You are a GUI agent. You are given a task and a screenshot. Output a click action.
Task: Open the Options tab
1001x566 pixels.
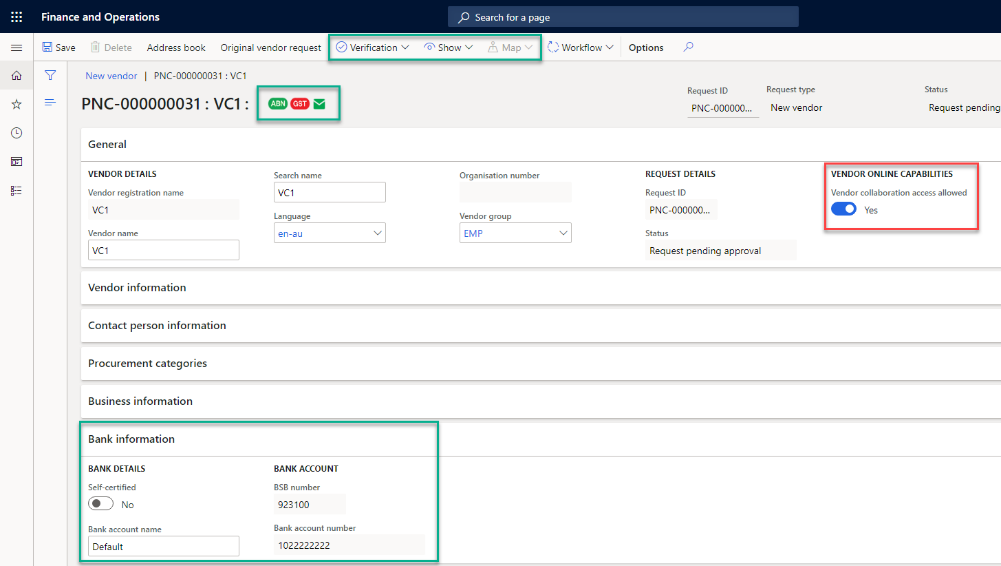coord(646,47)
